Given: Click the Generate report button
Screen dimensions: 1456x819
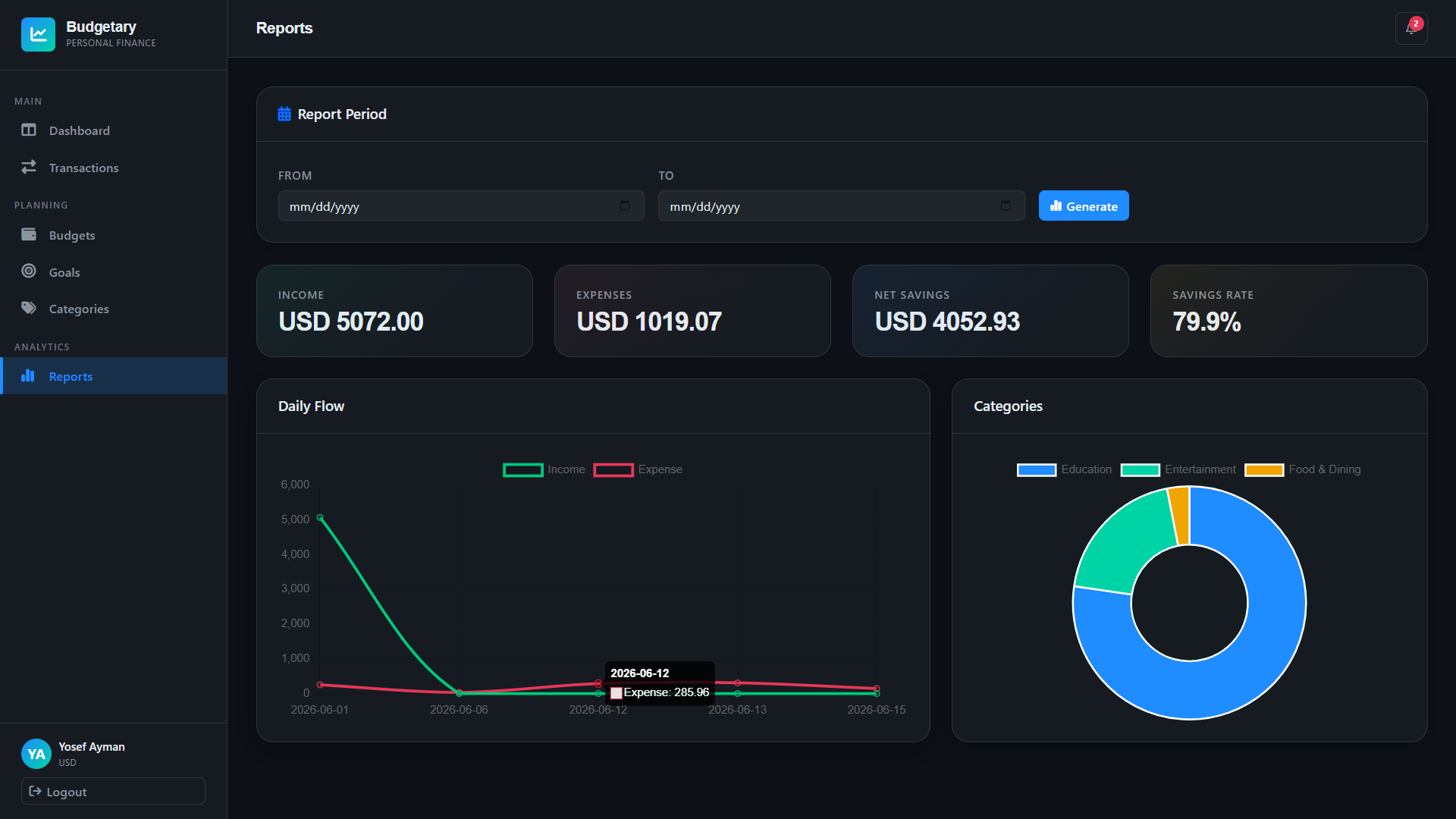Looking at the screenshot, I should (x=1084, y=206).
